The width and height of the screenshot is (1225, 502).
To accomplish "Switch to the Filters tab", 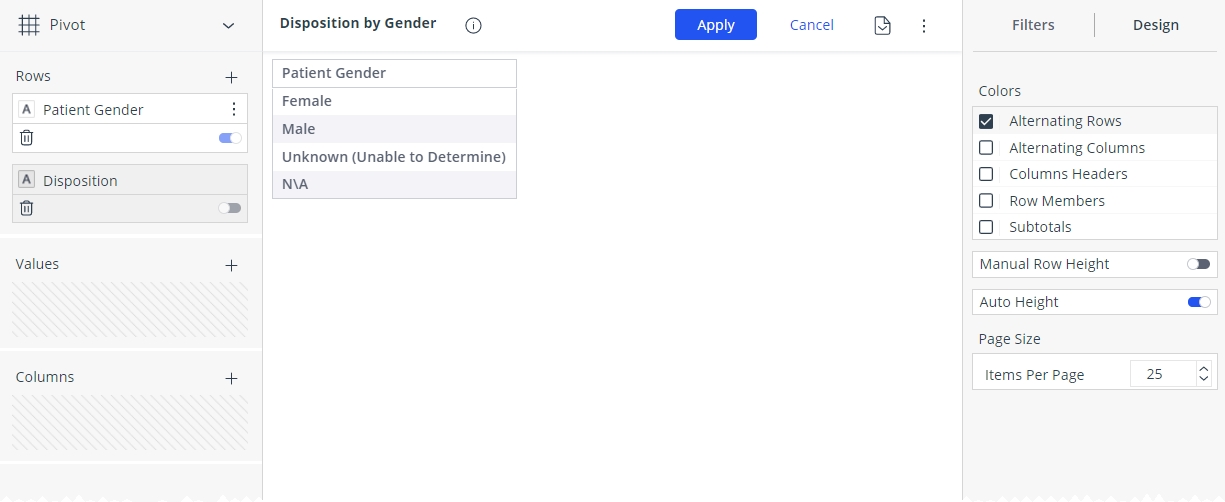I will click(1033, 25).
